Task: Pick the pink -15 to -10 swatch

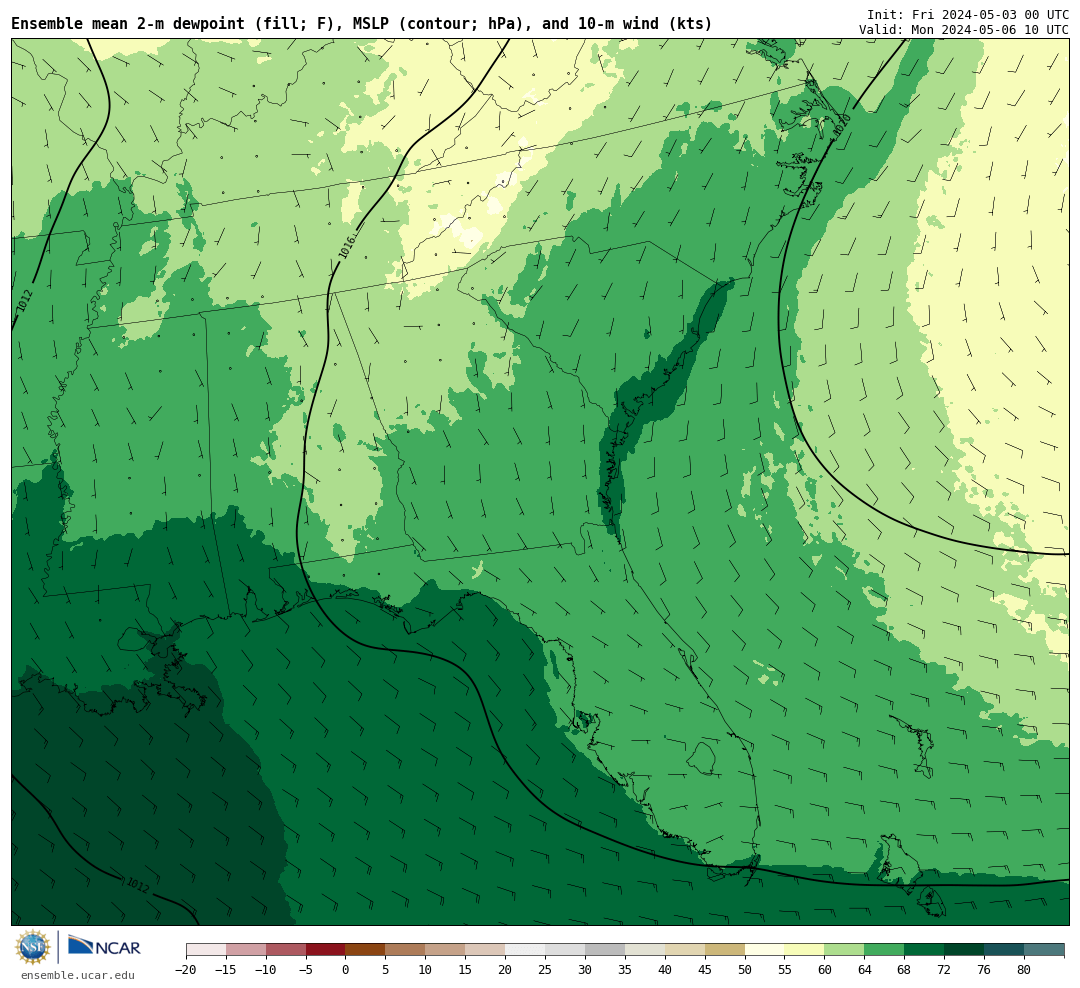Action: 246,949
